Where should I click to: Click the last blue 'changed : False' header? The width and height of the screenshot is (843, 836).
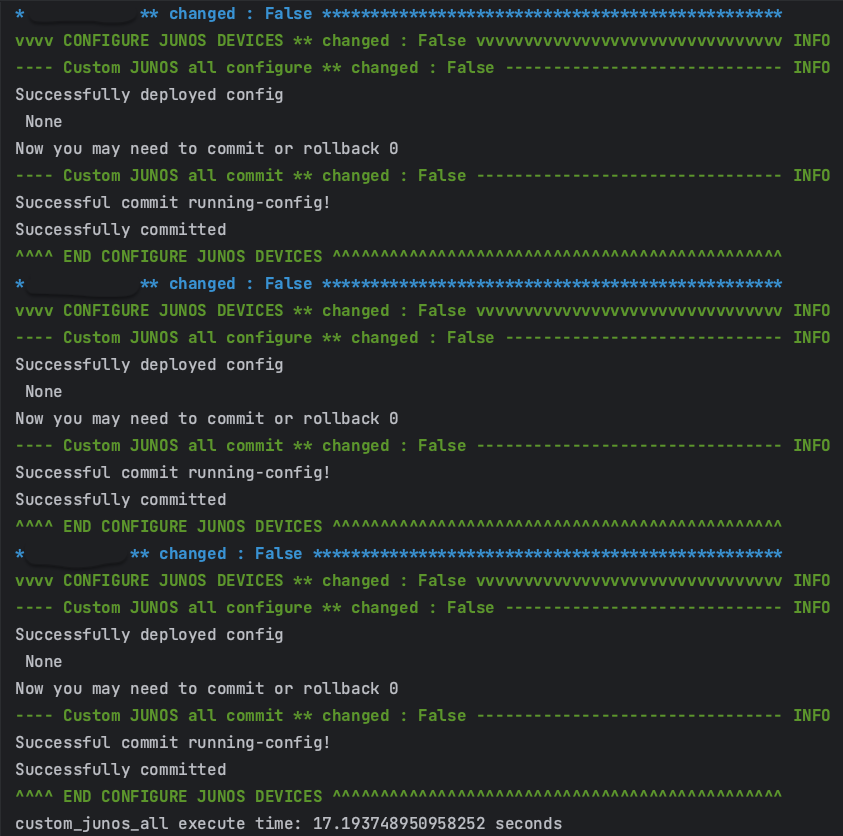398,554
